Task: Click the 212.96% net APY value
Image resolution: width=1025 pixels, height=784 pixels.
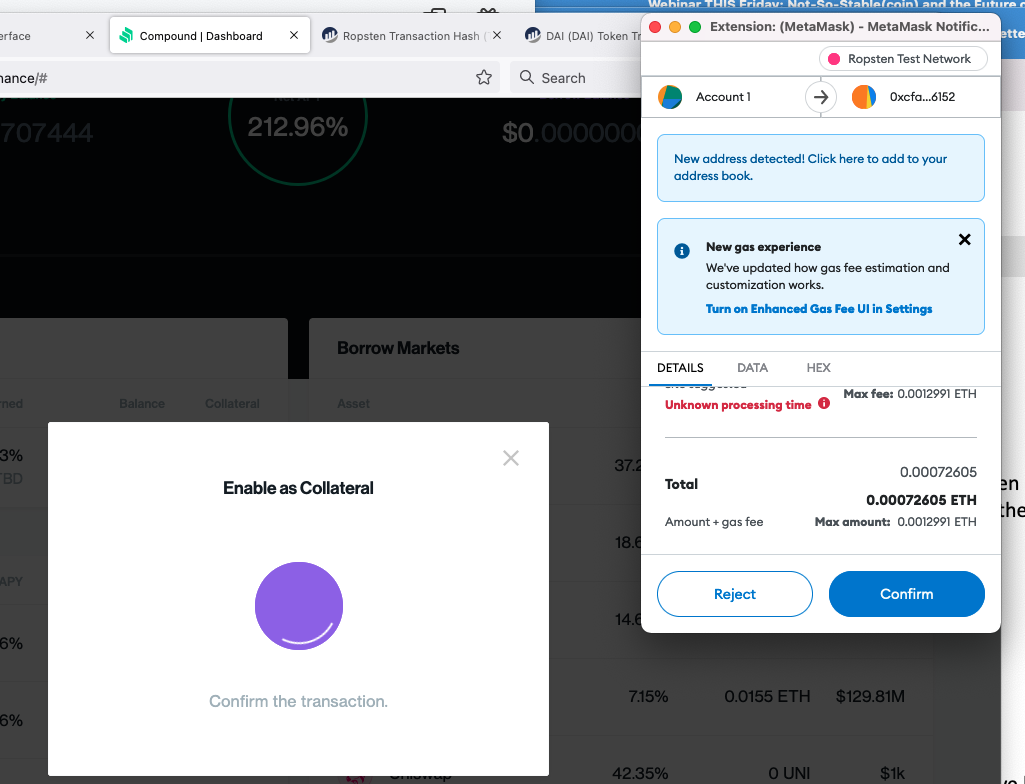Action: pos(297,127)
